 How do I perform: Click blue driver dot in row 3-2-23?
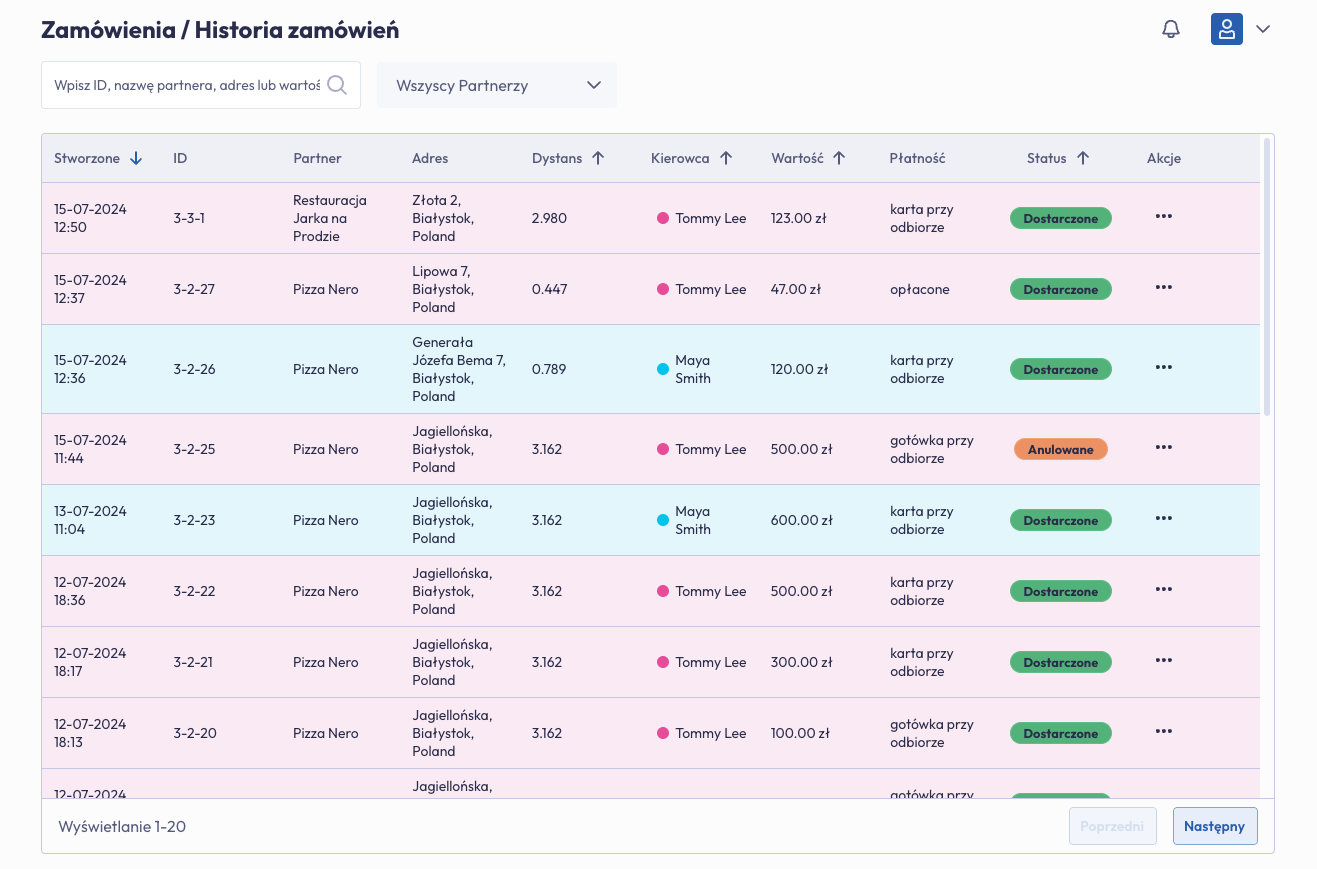pos(662,520)
